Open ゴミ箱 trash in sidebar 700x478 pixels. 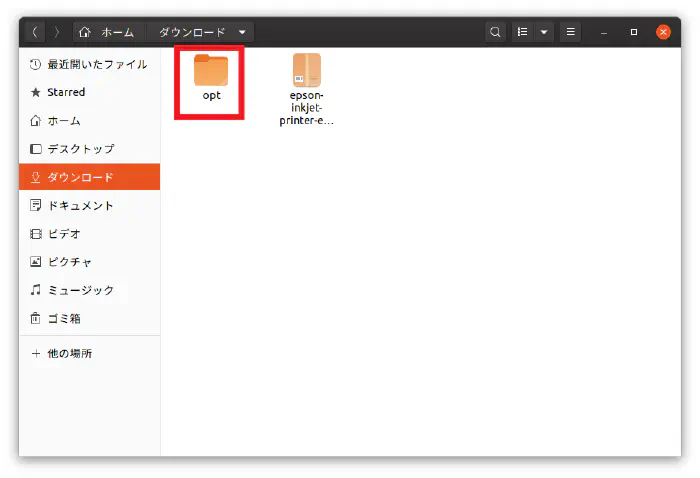coord(64,318)
